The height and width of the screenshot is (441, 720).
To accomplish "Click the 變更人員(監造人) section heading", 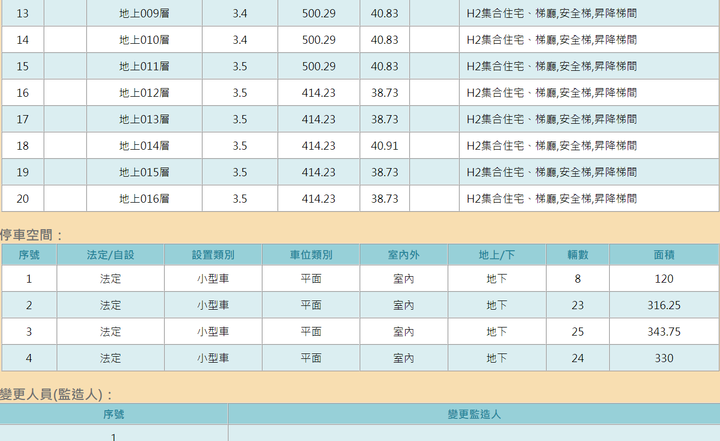I will tap(56, 395).
